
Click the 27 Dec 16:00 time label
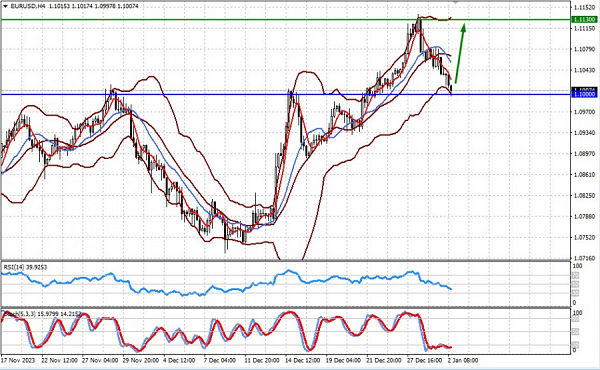click(x=424, y=360)
